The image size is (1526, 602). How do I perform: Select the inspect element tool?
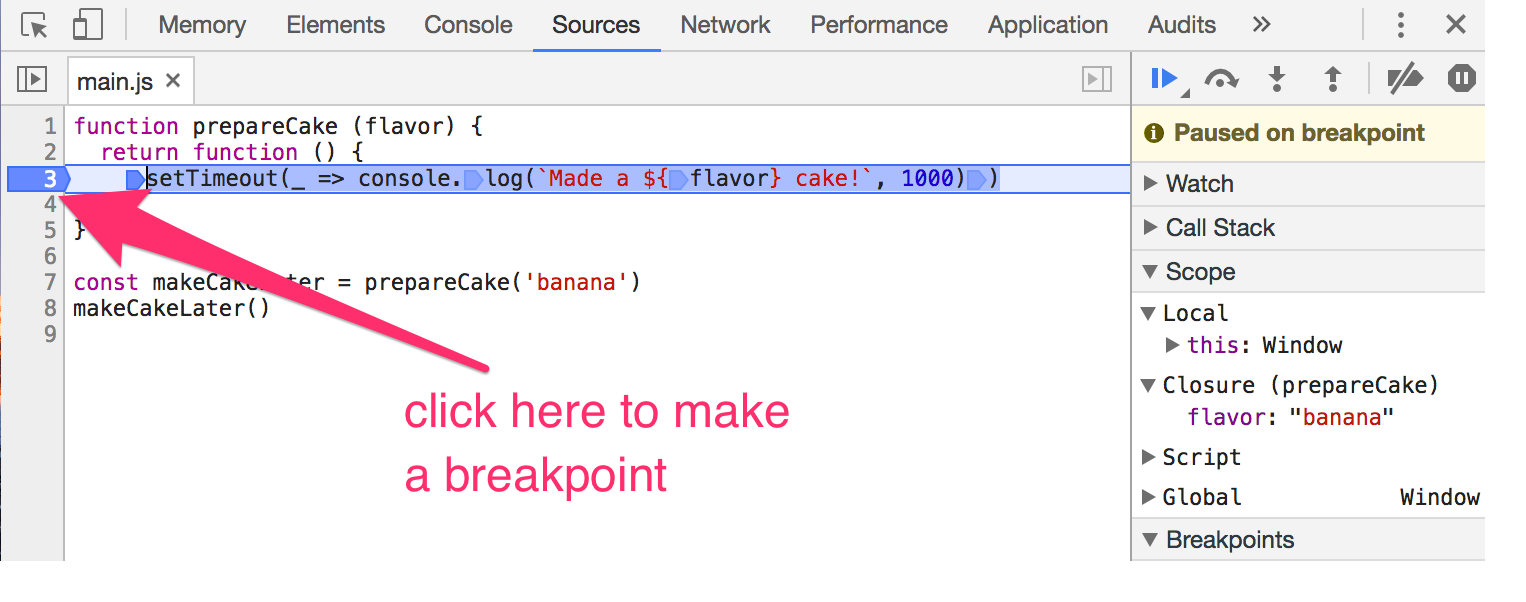pyautogui.click(x=31, y=24)
